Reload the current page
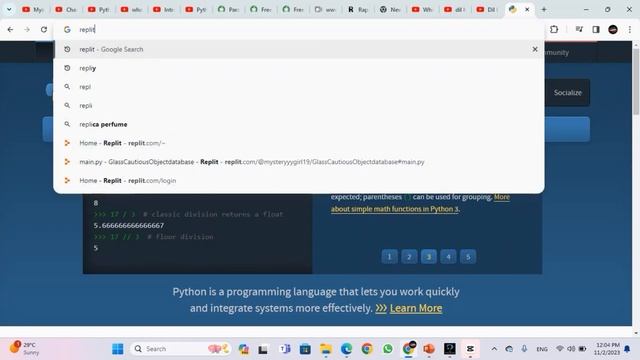 44,29
